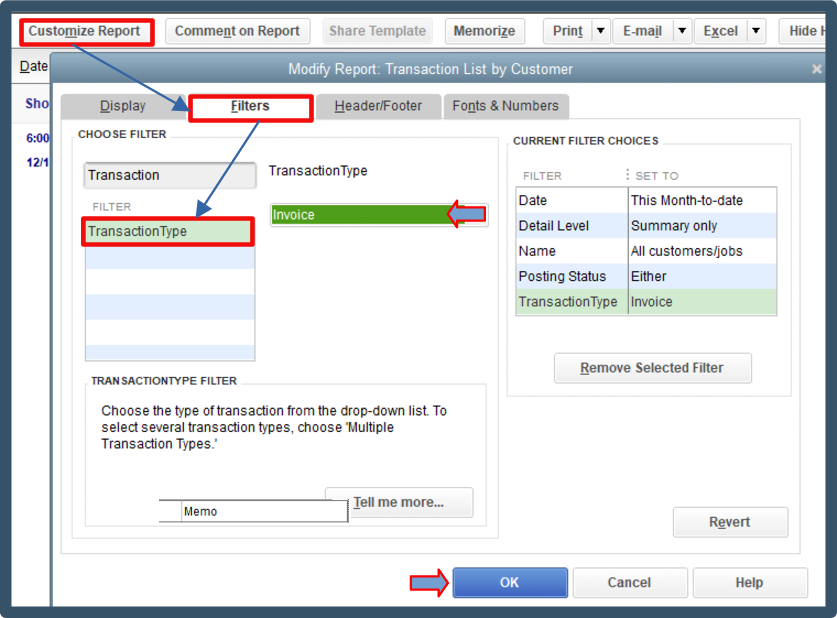Open the Invoice transaction type dropdown

click(x=379, y=215)
